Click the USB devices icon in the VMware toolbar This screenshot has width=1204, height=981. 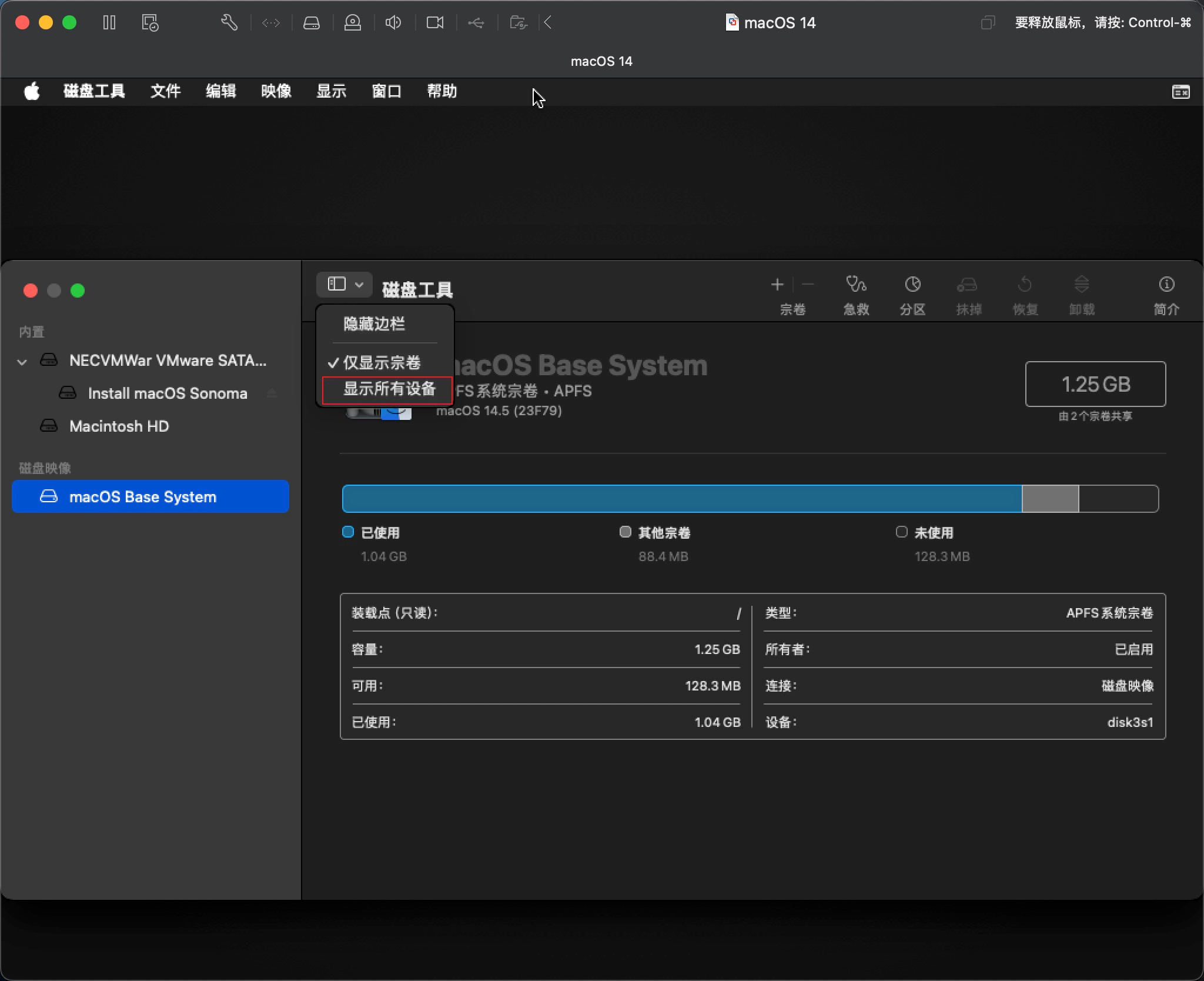(476, 23)
